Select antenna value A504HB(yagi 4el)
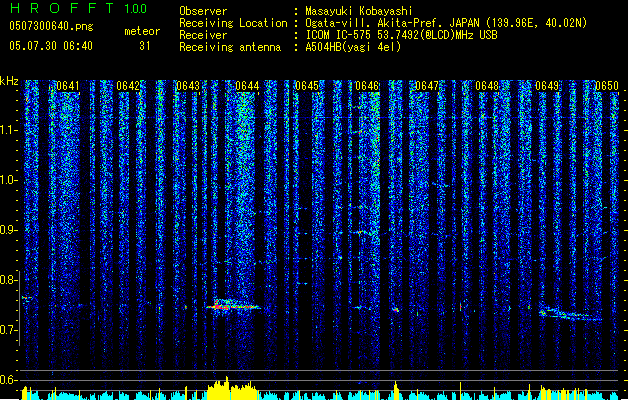629x400 pixels. (x=353, y=47)
